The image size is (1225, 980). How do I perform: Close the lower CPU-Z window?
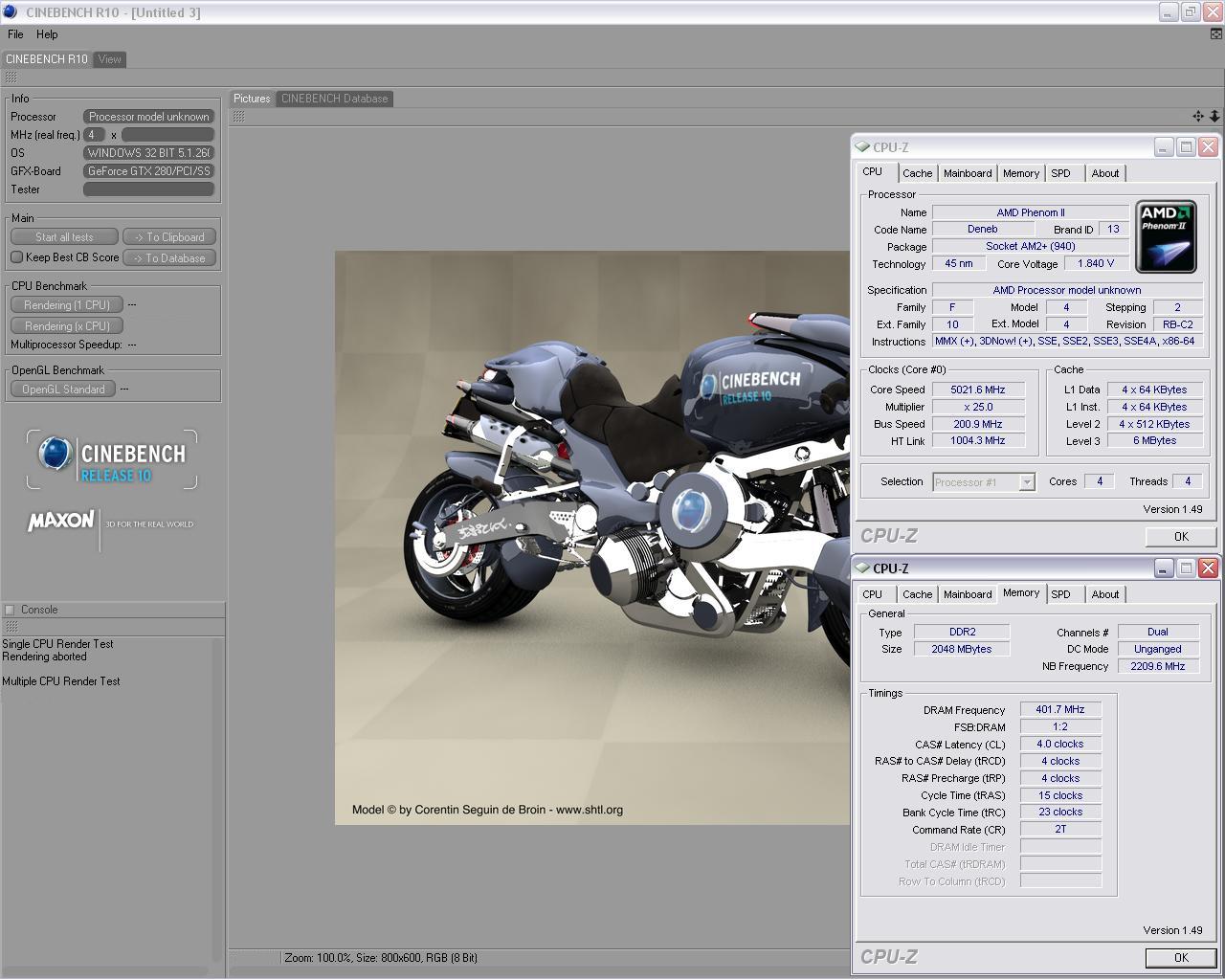(x=1208, y=568)
